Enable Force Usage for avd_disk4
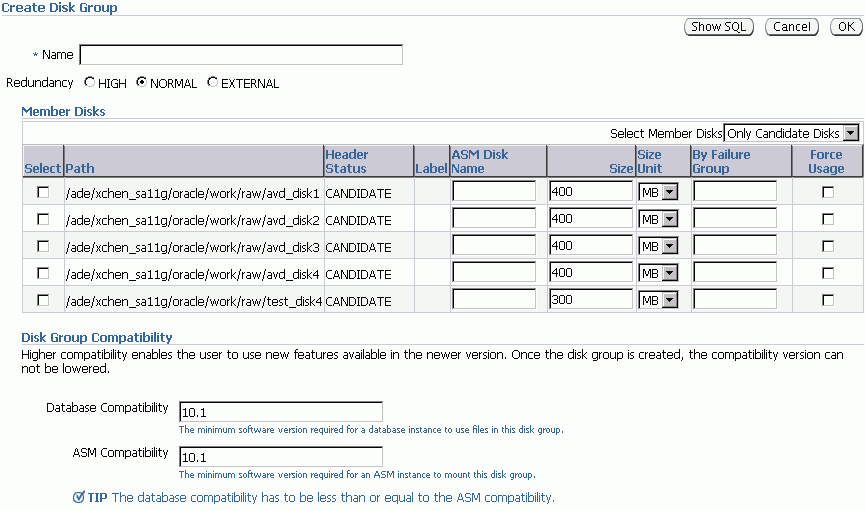Image resolution: width=865 pixels, height=511 pixels. pyautogui.click(x=827, y=273)
